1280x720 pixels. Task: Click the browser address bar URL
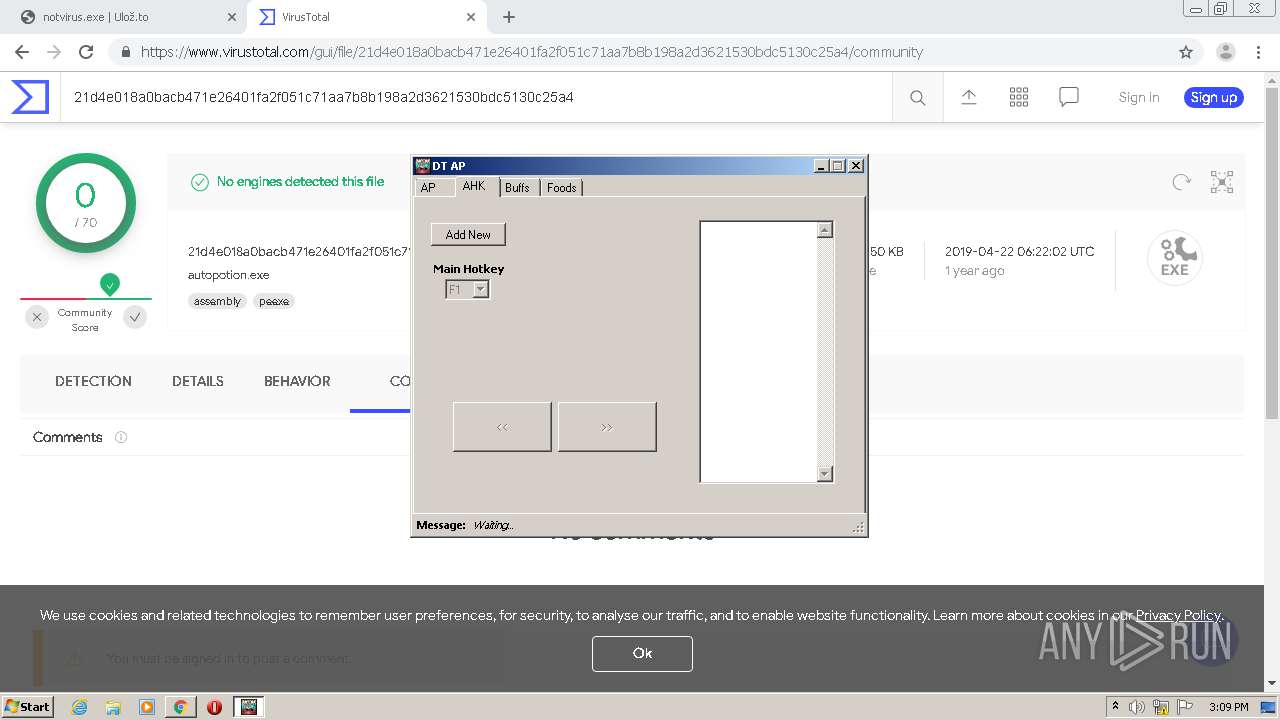click(532, 52)
